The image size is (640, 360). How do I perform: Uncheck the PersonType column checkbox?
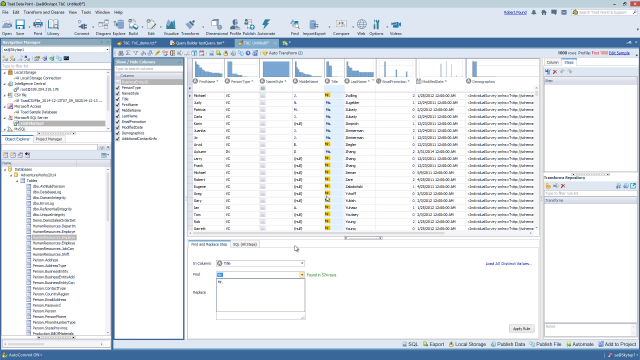click(118, 88)
